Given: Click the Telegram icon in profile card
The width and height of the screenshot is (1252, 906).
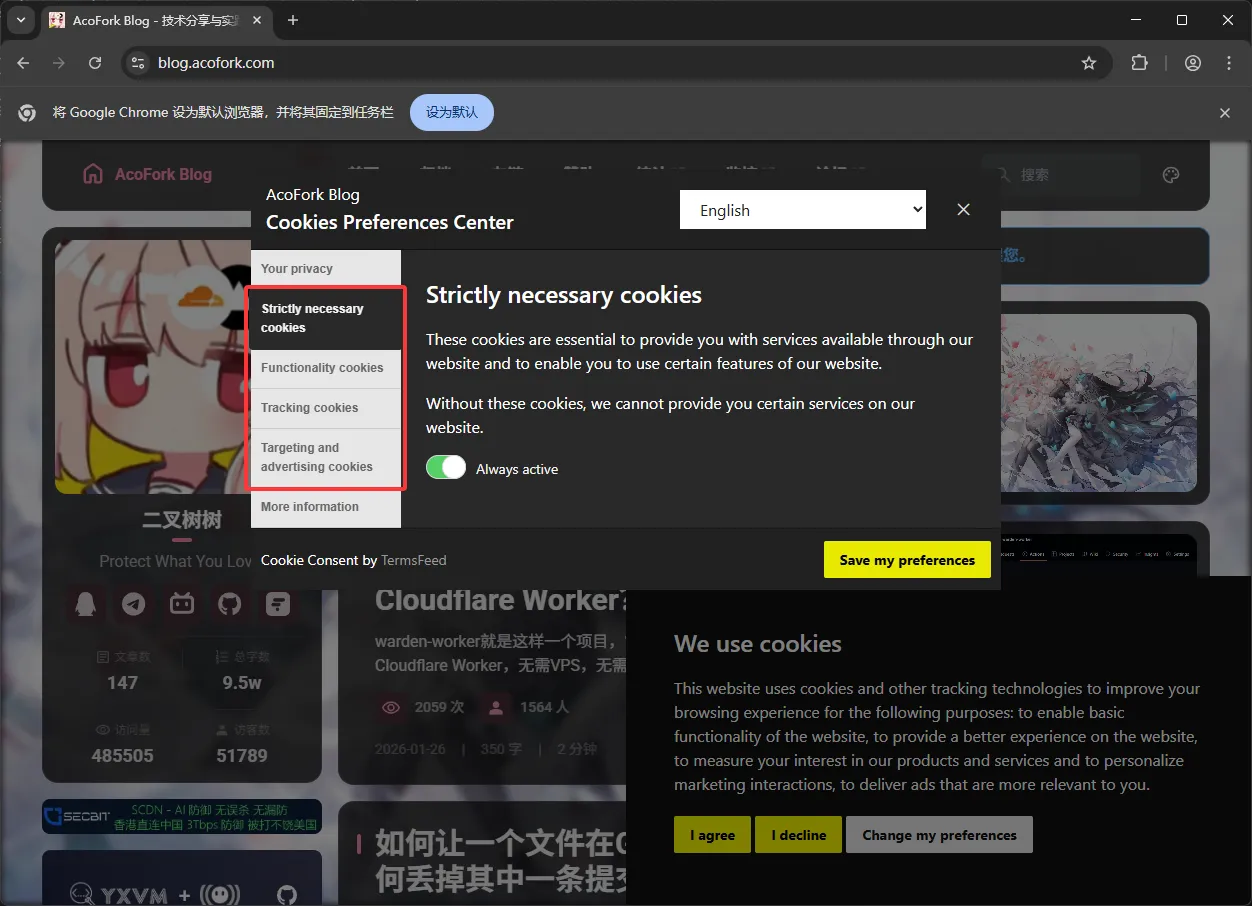Looking at the screenshot, I should coord(134,604).
